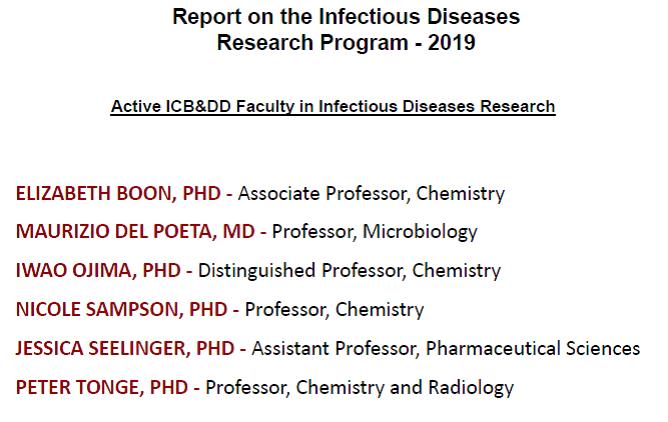Click "Chemistry" on Iwao Ojima's line

click(456, 270)
